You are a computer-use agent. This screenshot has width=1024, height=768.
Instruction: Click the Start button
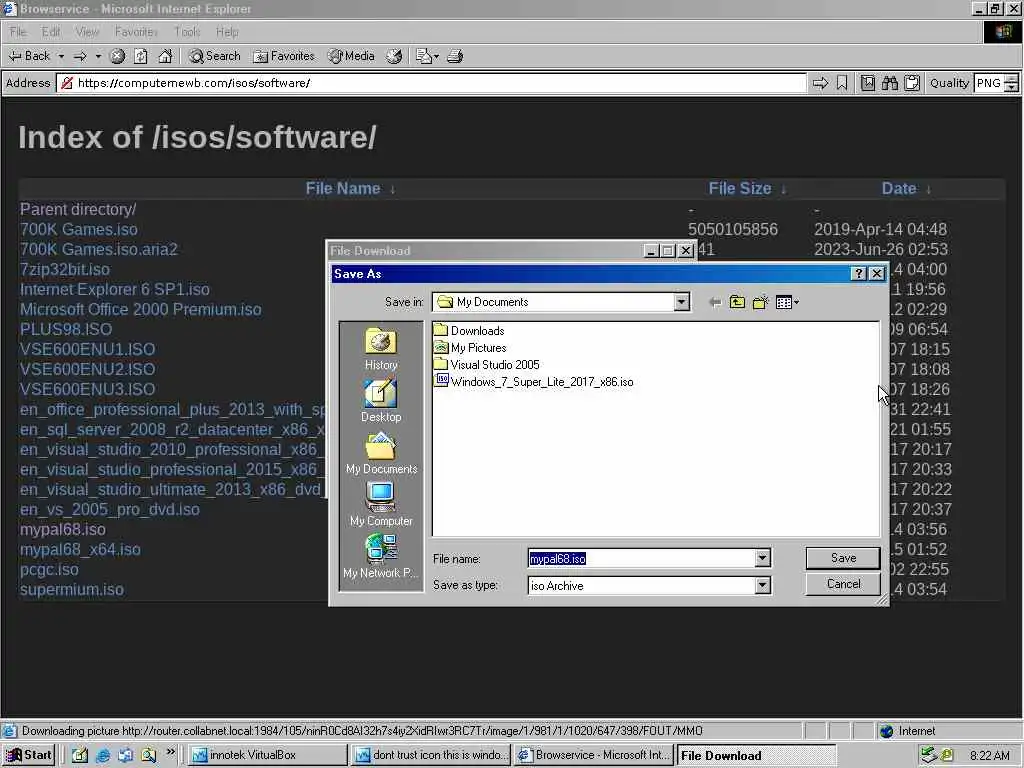[x=29, y=755]
